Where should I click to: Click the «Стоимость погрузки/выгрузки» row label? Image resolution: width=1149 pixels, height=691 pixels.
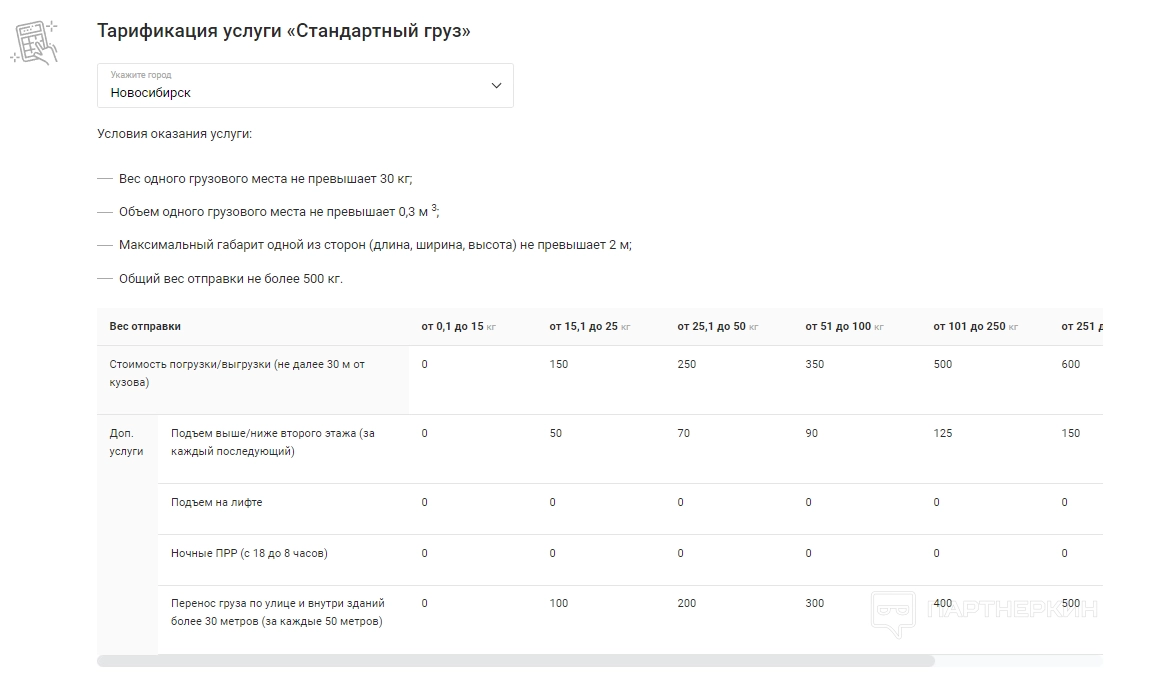pyautogui.click(x=237, y=373)
